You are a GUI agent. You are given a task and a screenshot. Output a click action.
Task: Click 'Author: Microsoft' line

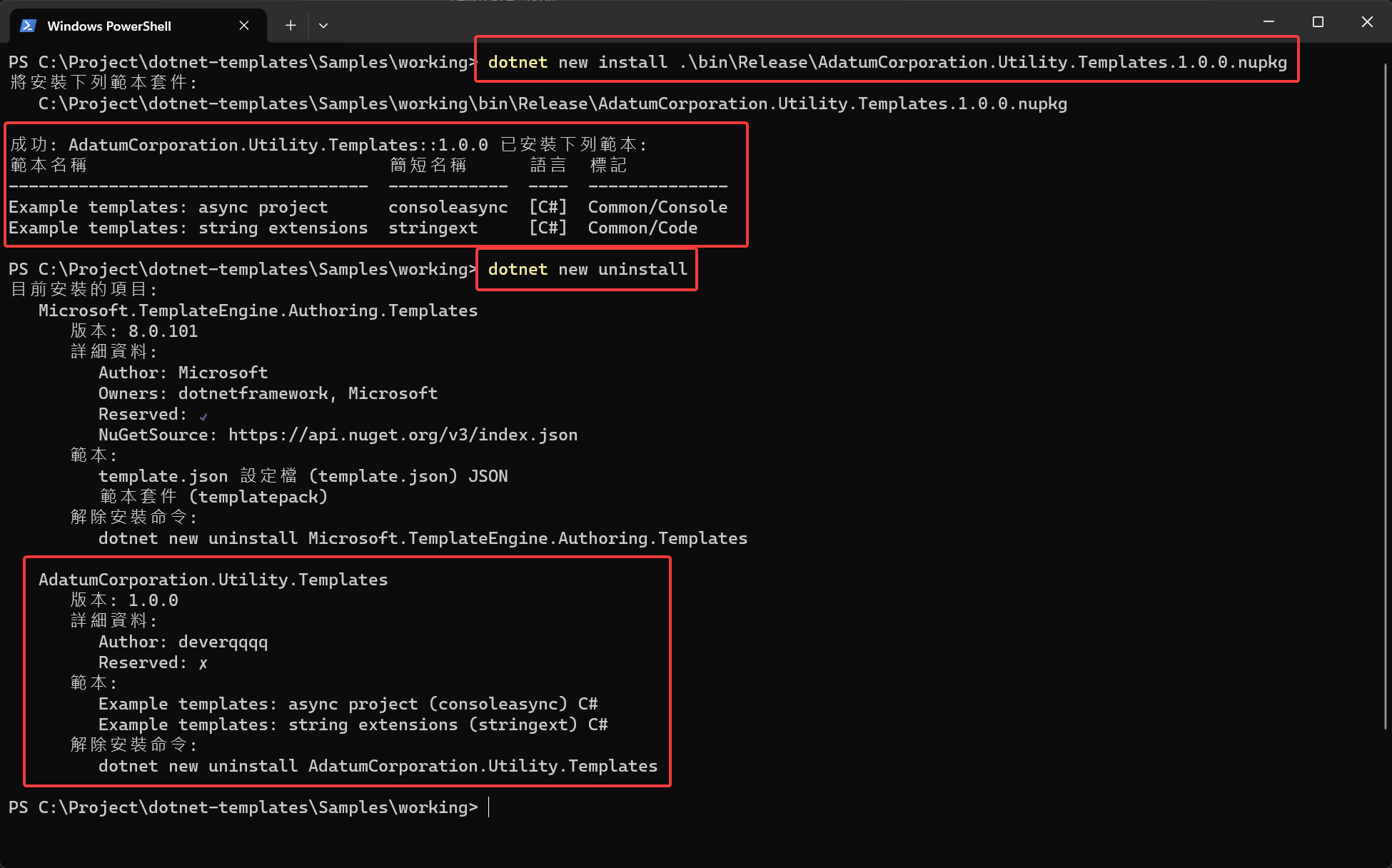click(x=183, y=373)
